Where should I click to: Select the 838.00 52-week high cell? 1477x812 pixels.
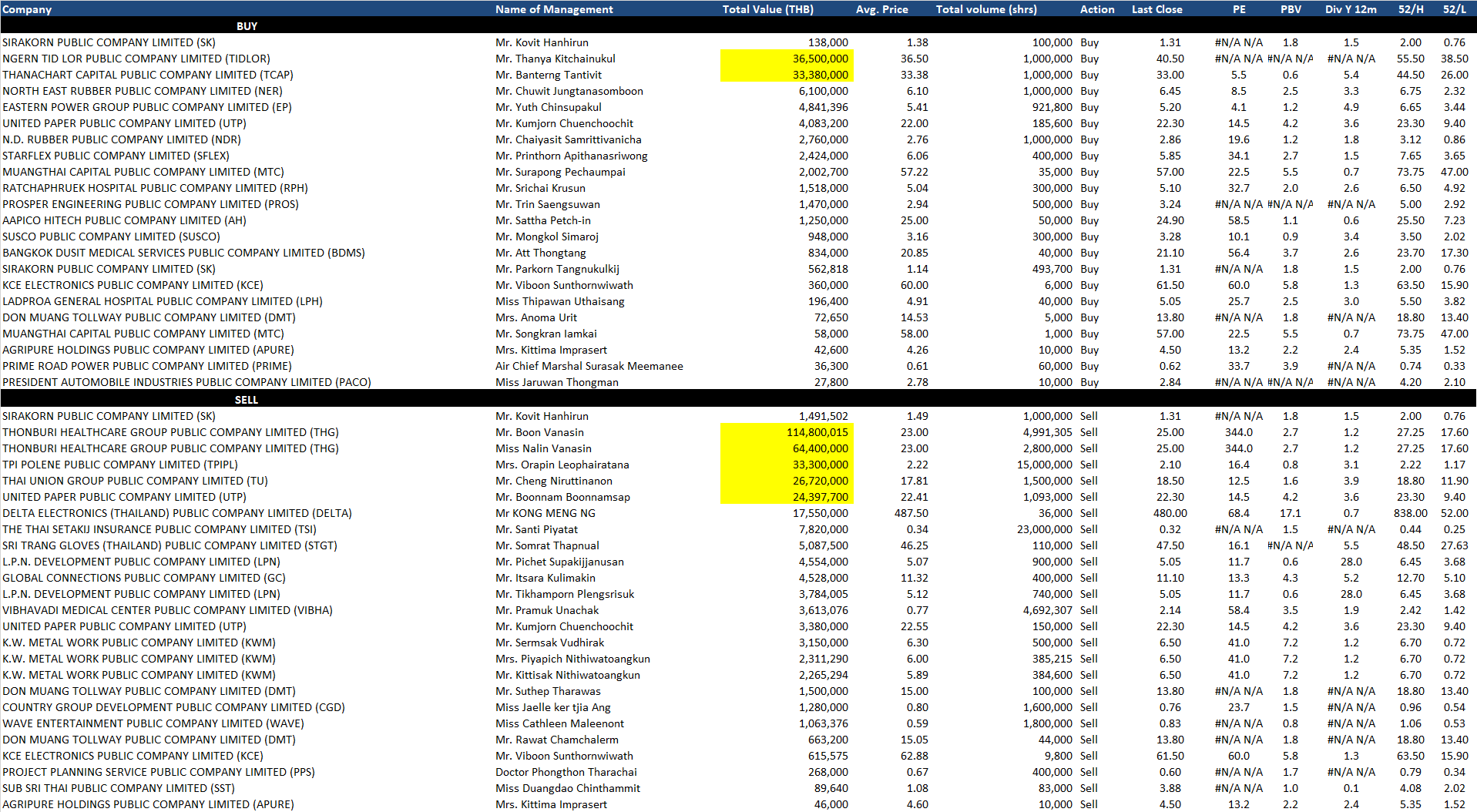click(x=1410, y=513)
